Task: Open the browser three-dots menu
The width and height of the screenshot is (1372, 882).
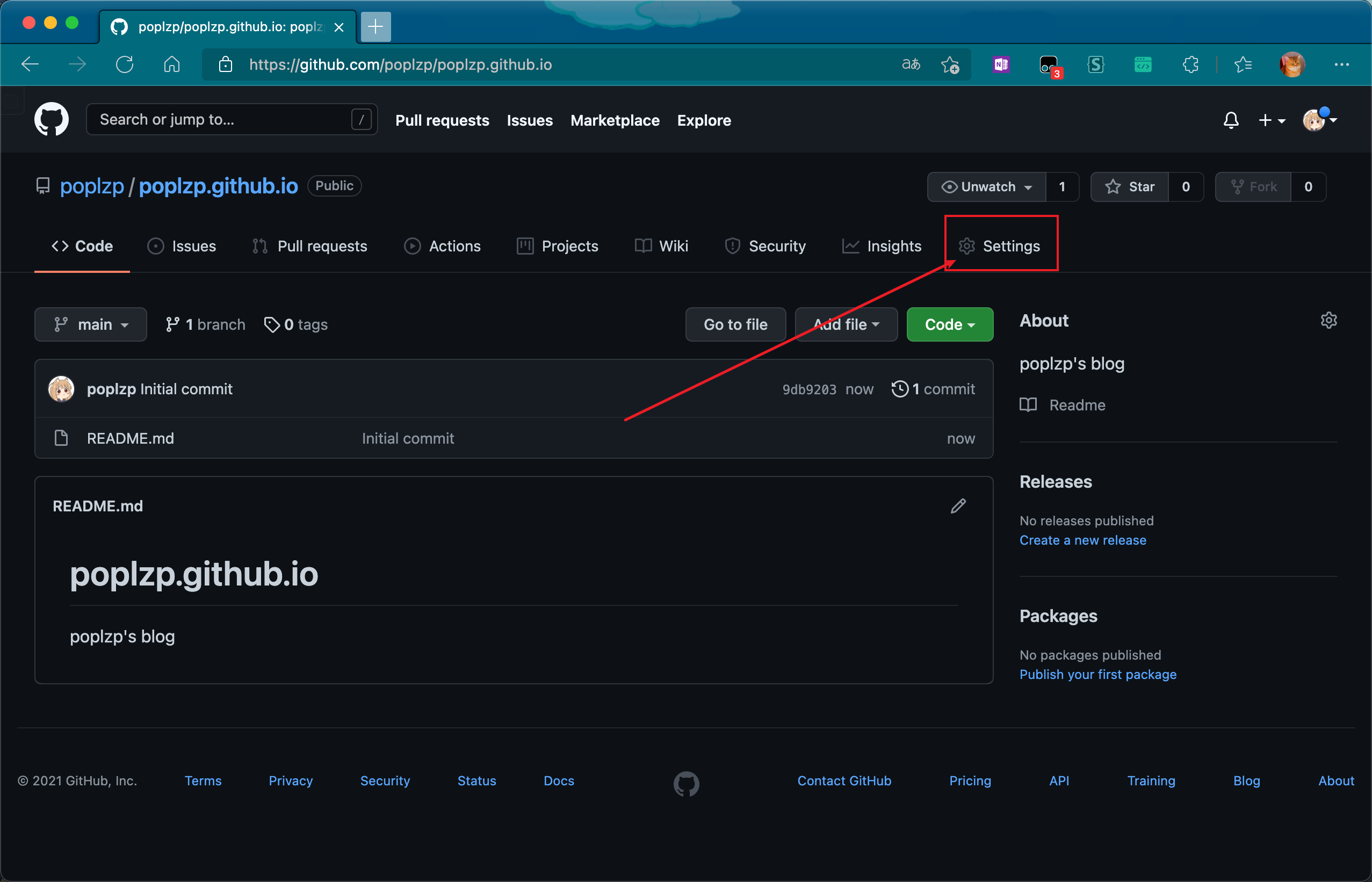Action: point(1342,64)
